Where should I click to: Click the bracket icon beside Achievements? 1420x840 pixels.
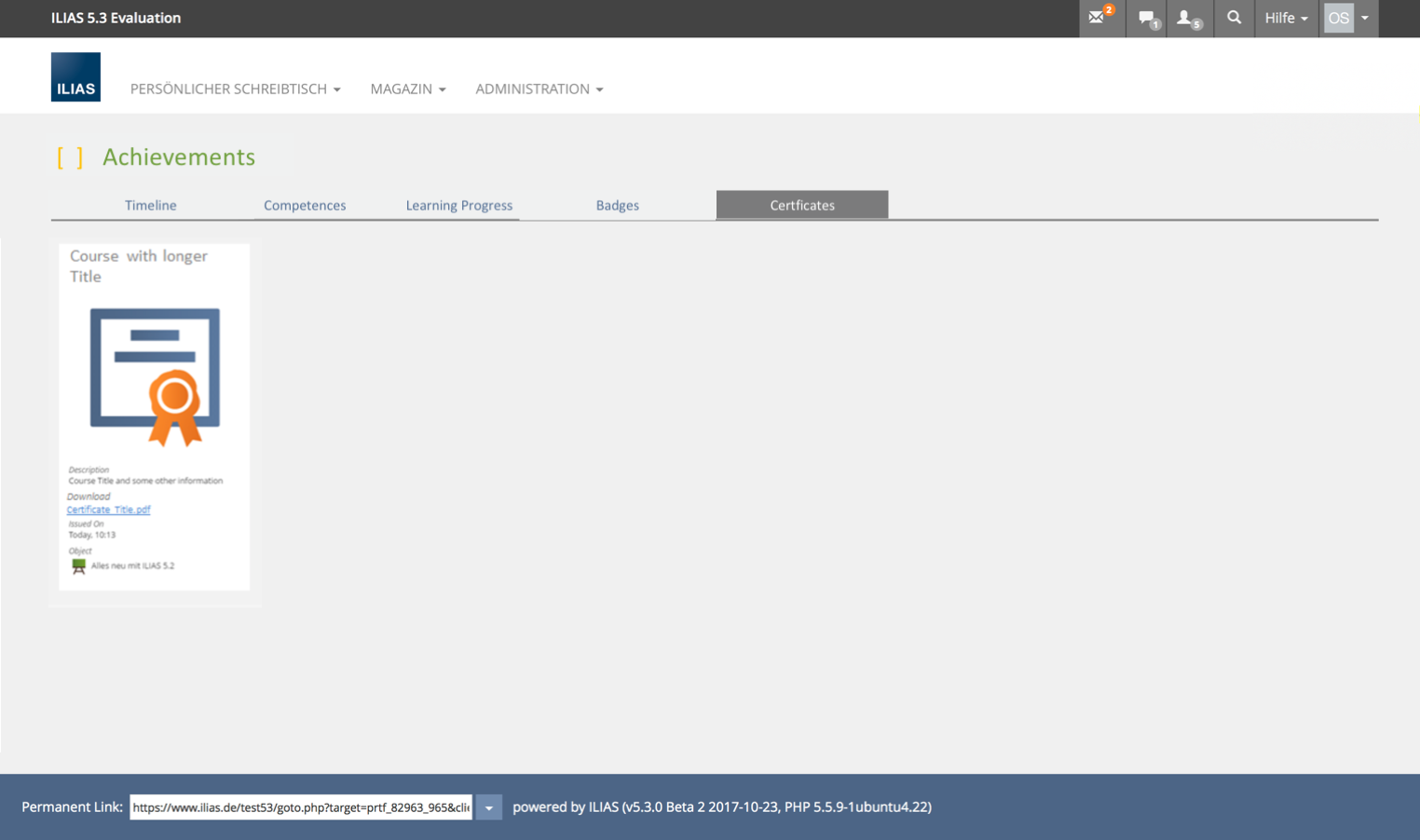click(70, 157)
